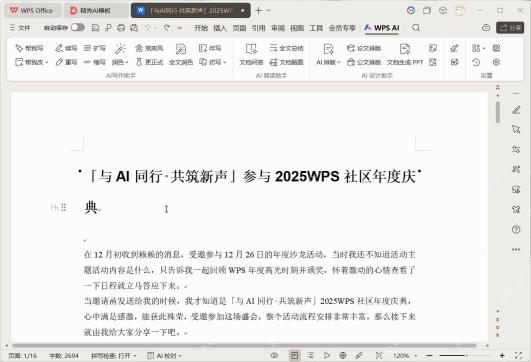The image size is (531, 362).
Task: Click the 润色 magic wand icon
Action: pos(120,49)
